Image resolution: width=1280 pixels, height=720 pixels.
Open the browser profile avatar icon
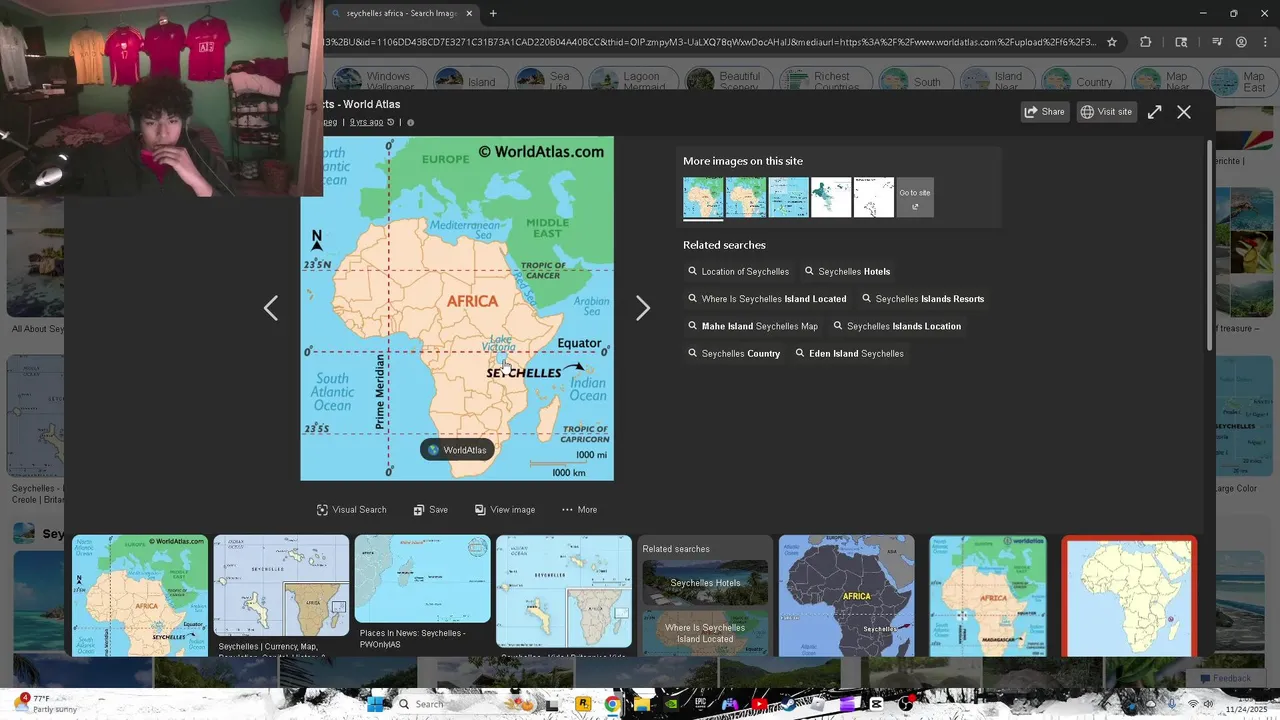[1241, 42]
